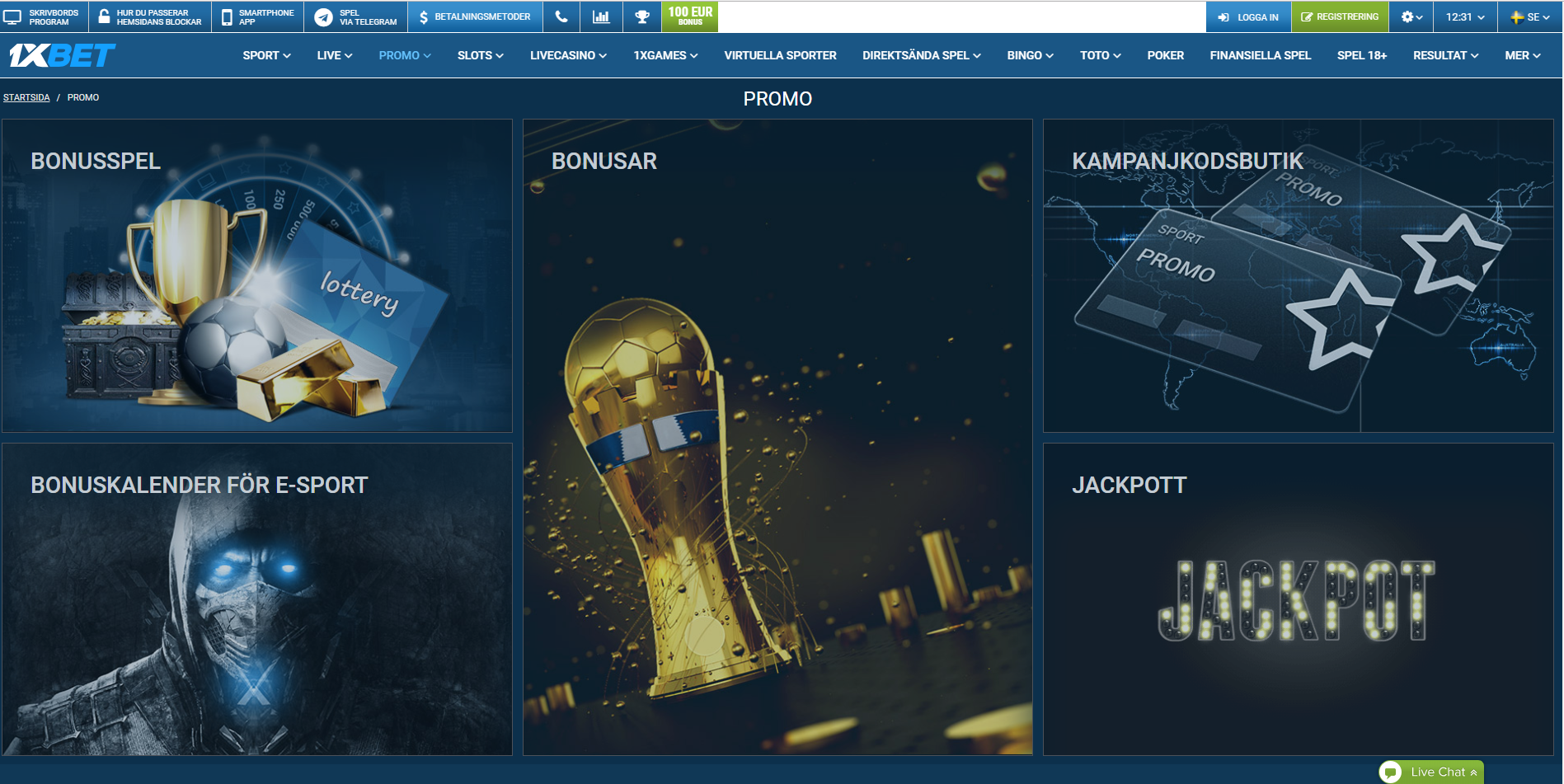
Task: Click Betalningsmetoder link text
Action: 482,17
